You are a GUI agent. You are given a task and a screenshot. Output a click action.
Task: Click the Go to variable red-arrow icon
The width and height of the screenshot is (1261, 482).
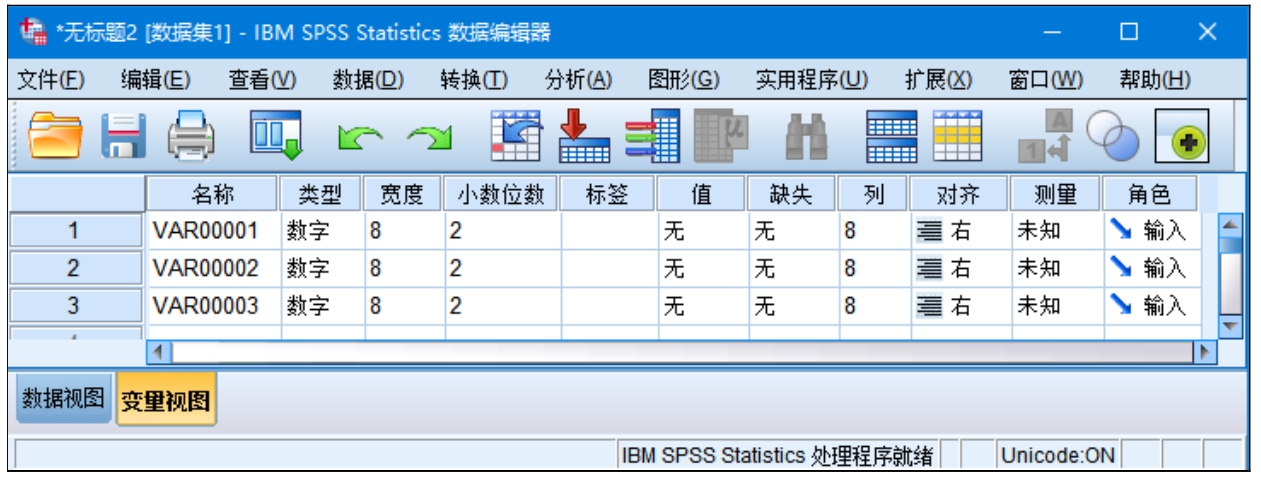tap(583, 137)
